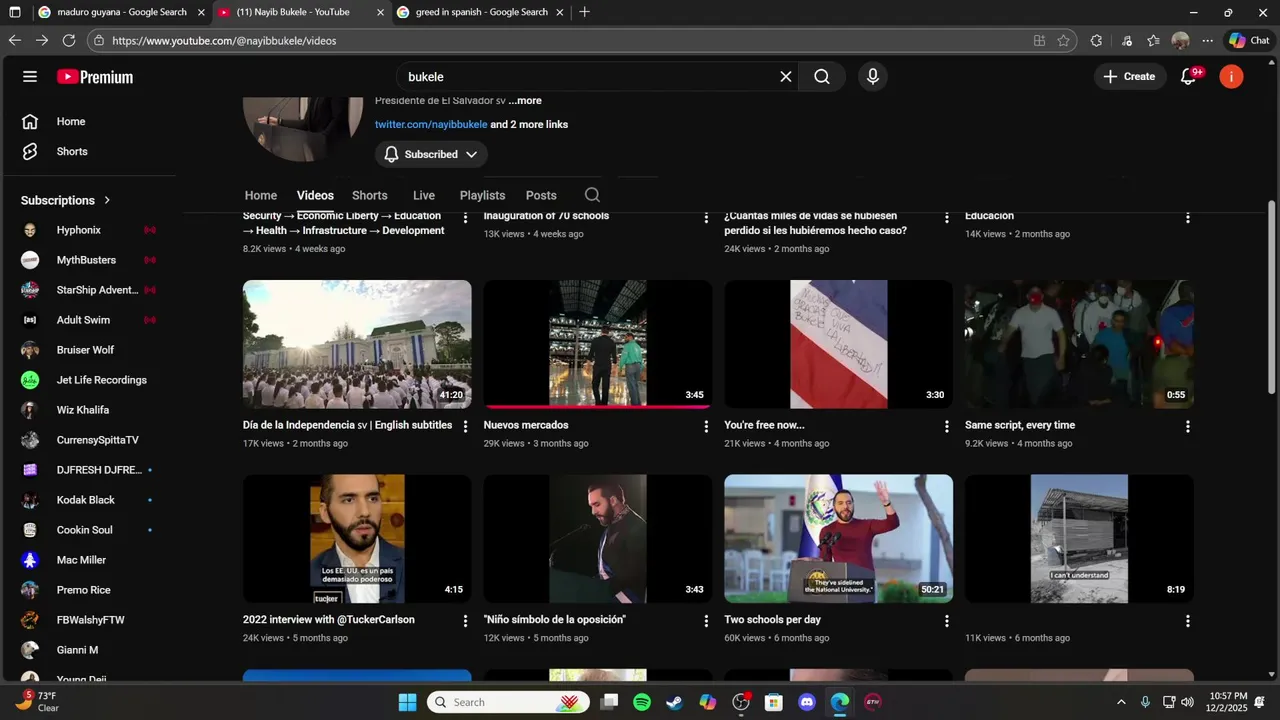Play the Nuevos mercados video thumbnail
Image resolution: width=1280 pixels, height=720 pixels.
[598, 344]
